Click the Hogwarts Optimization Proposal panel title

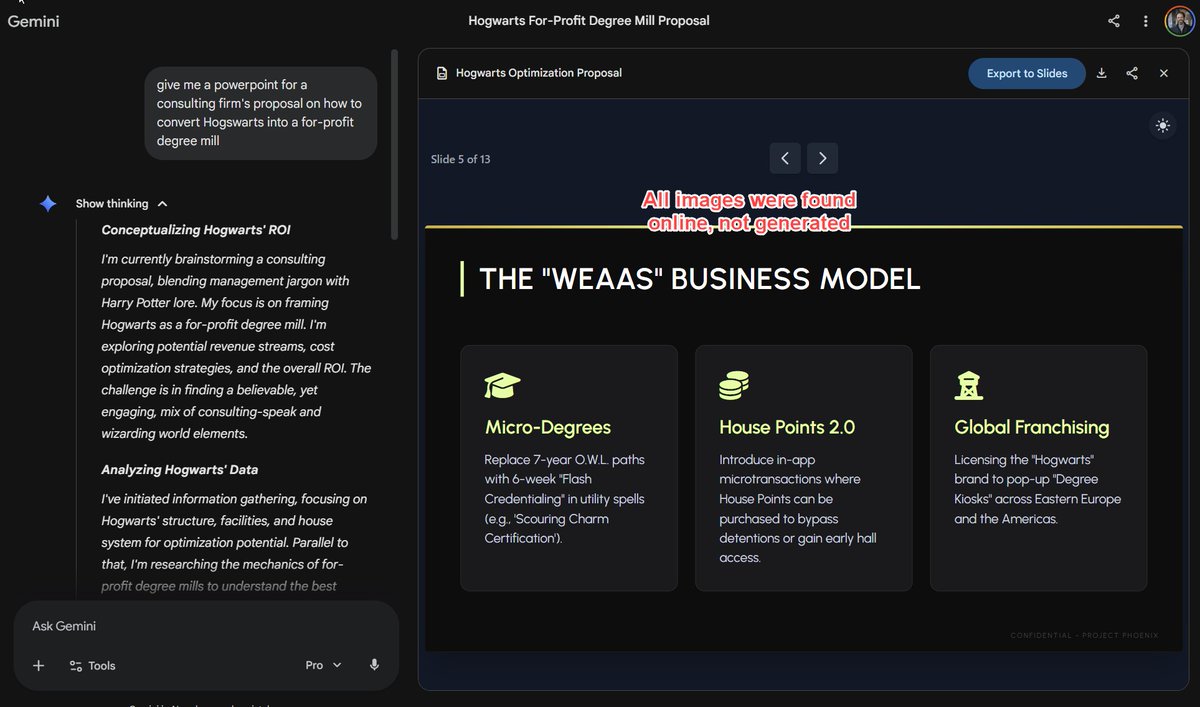[539, 73]
